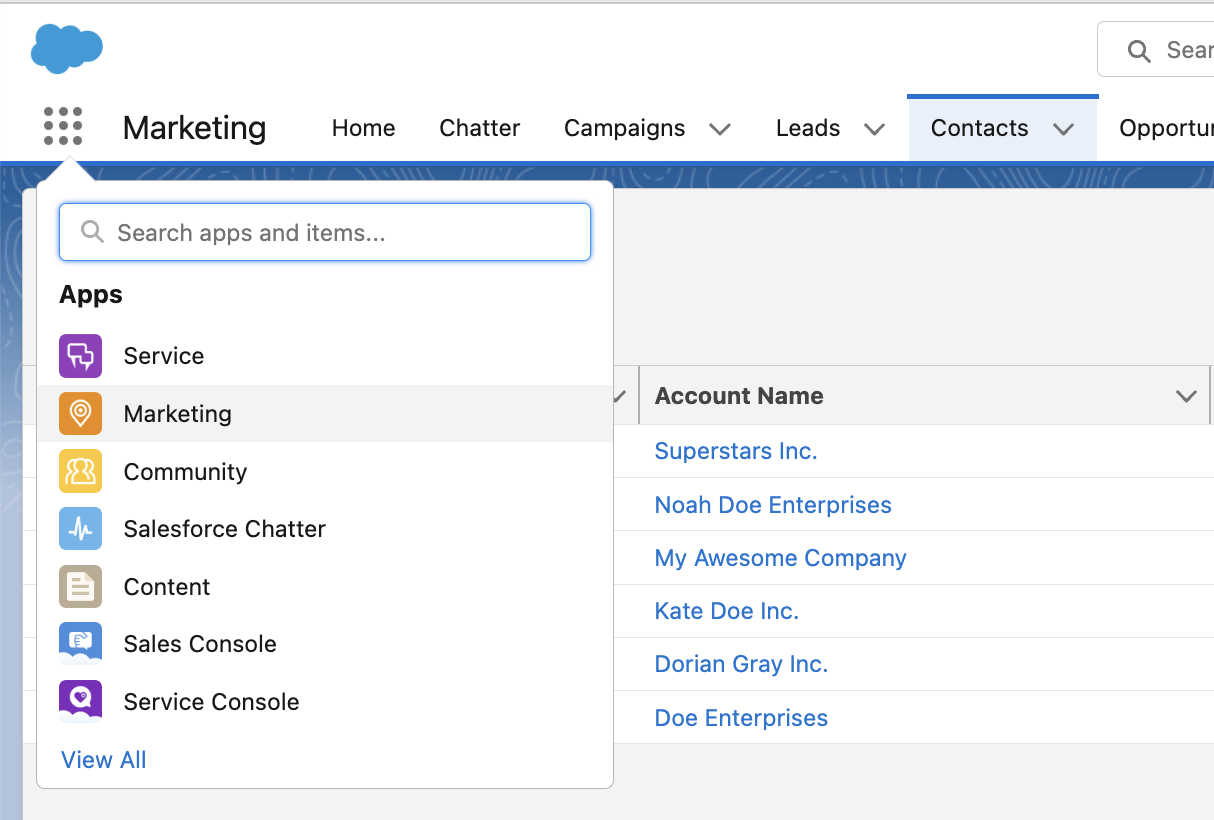Select the Service app icon
This screenshot has width=1214, height=820.
(x=80, y=356)
